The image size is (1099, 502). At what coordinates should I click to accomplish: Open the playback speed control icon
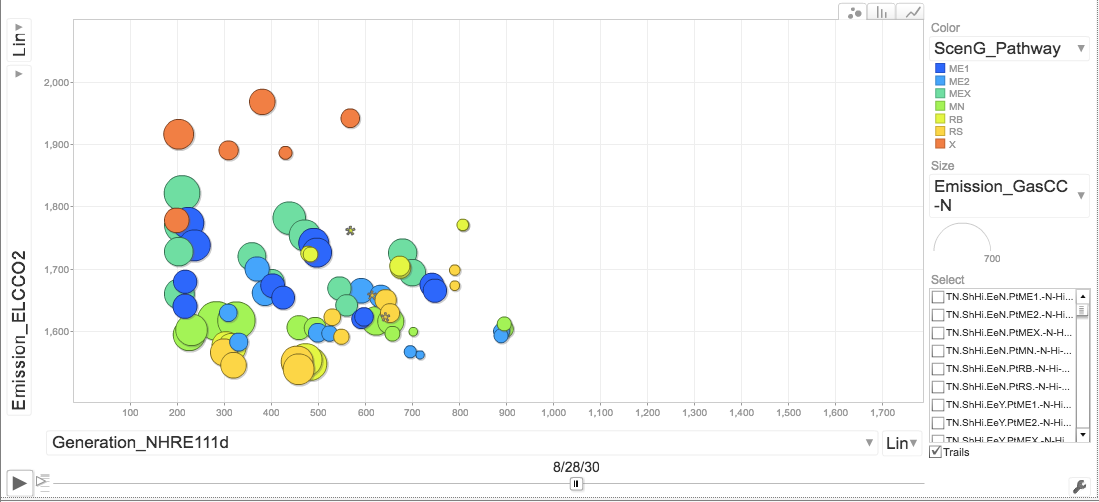(x=42, y=482)
